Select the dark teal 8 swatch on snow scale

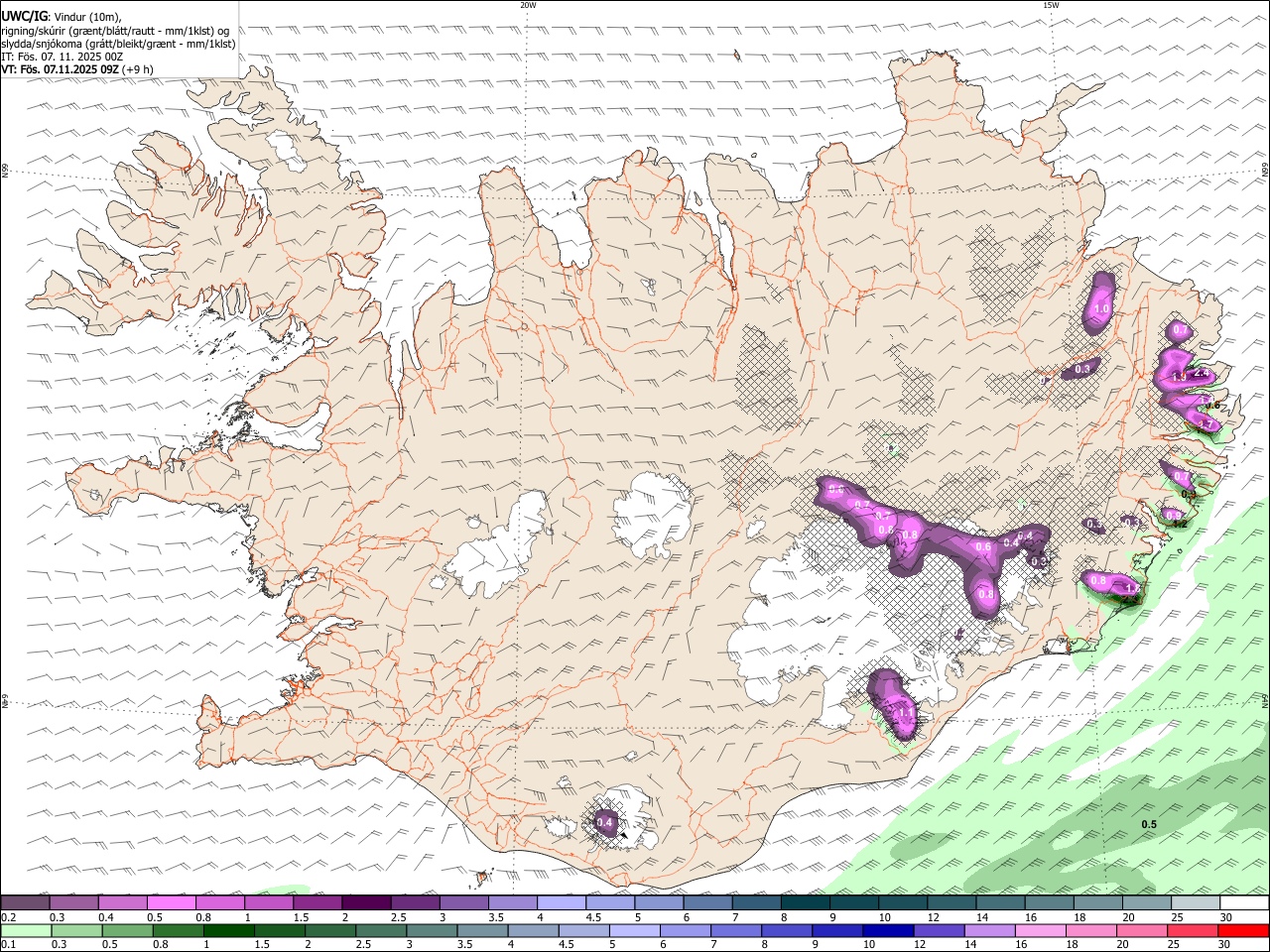pyautogui.click(x=805, y=902)
